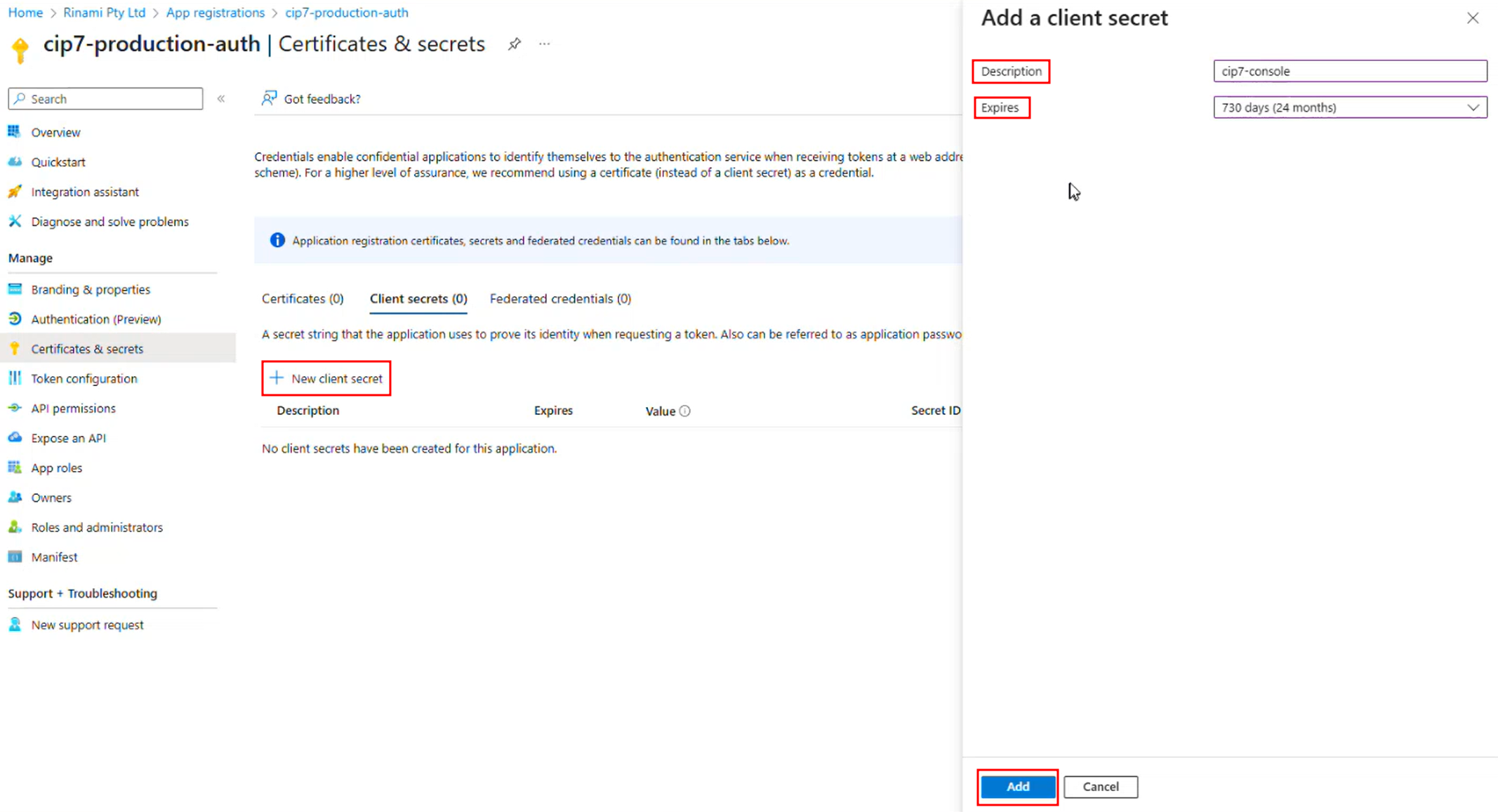The height and width of the screenshot is (812, 1498).
Task: Click the Authentication (Preview) icon
Action: click(x=14, y=319)
